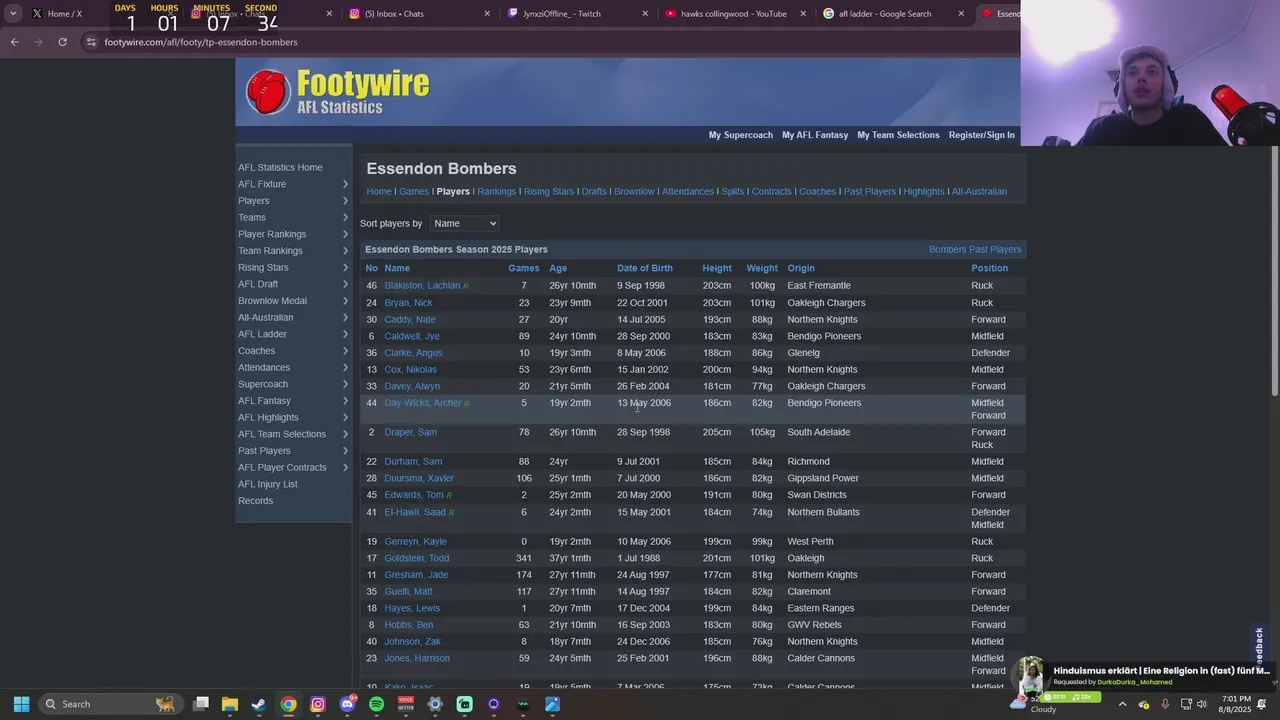Image resolution: width=1280 pixels, height=720 pixels.
Task: Click the site info icon in address bar
Action: [91, 42]
